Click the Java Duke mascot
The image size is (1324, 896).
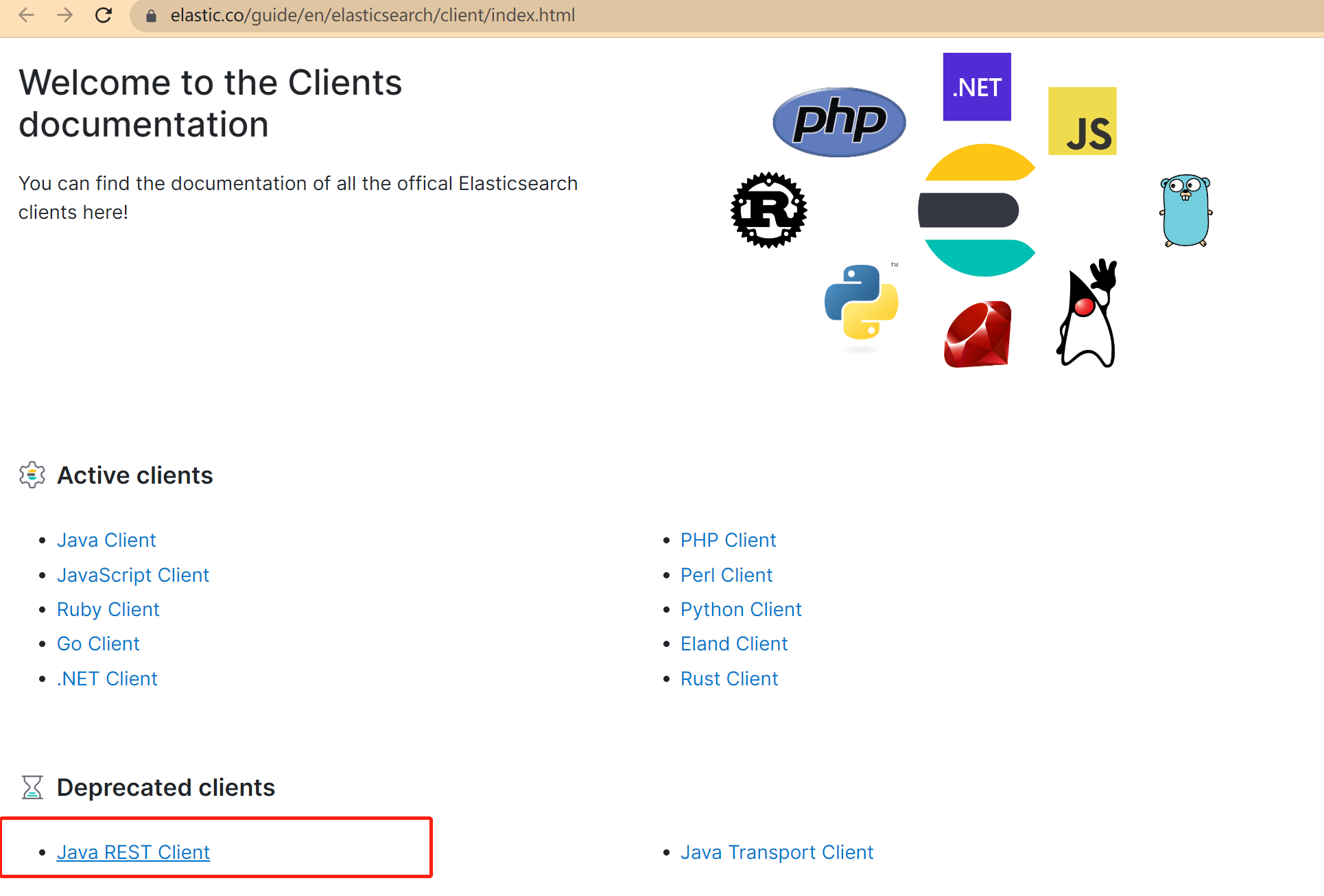[x=1087, y=314]
